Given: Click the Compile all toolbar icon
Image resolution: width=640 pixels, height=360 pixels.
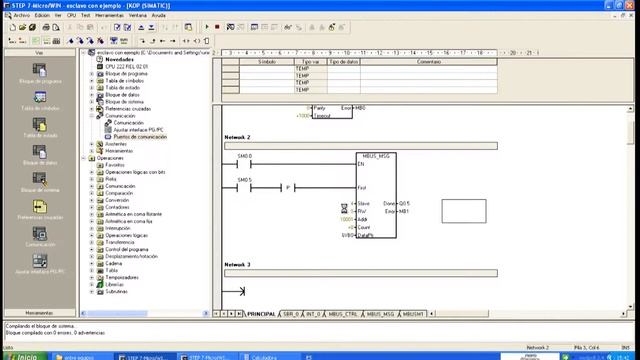Looking at the screenshot, I should (127, 27).
